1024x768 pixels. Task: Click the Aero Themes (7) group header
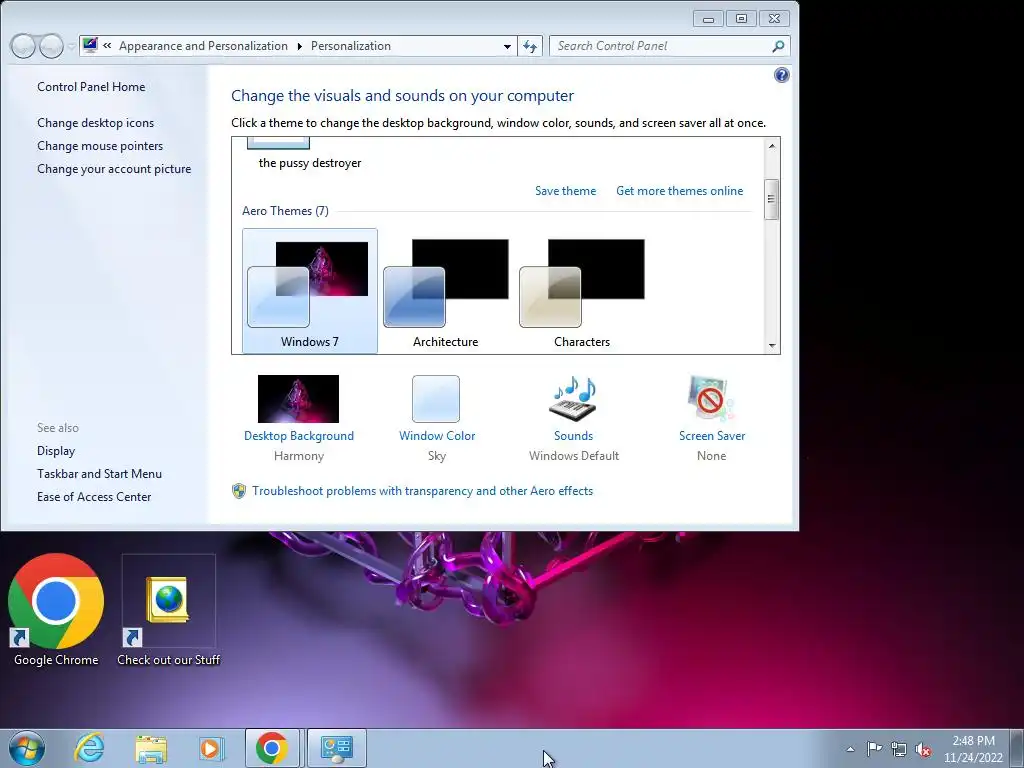tap(285, 211)
